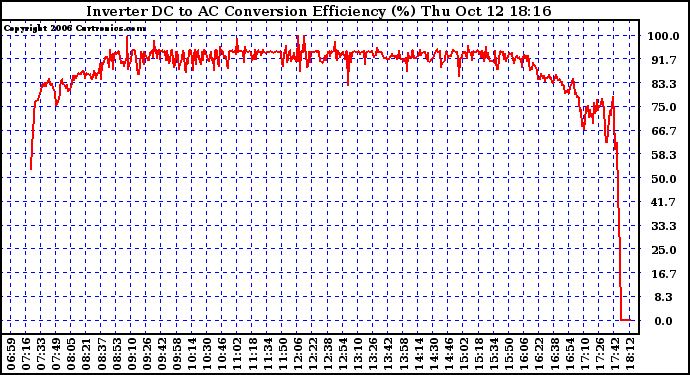Click the red line's starting point near 07:16
Viewport: 690px width, 375px height.
pos(31,168)
